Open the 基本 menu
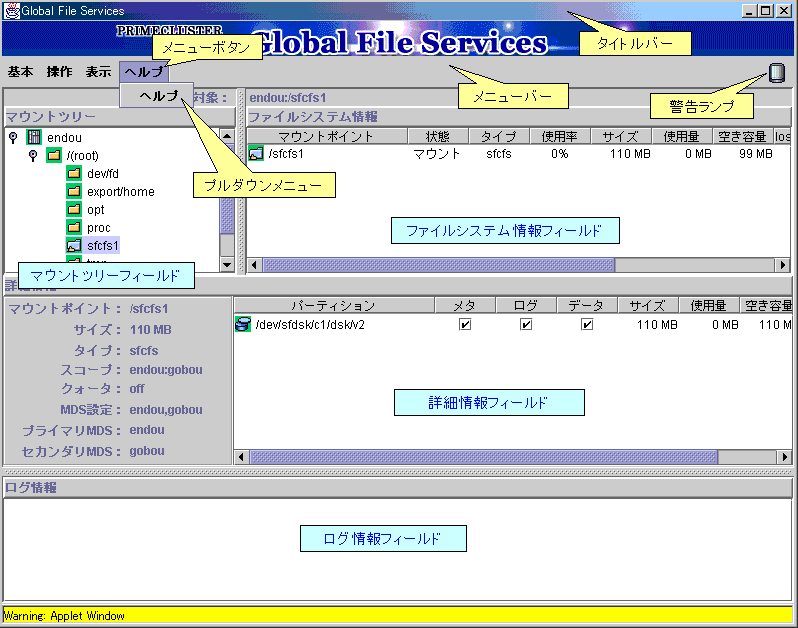The width and height of the screenshot is (798, 628). pos(20,72)
